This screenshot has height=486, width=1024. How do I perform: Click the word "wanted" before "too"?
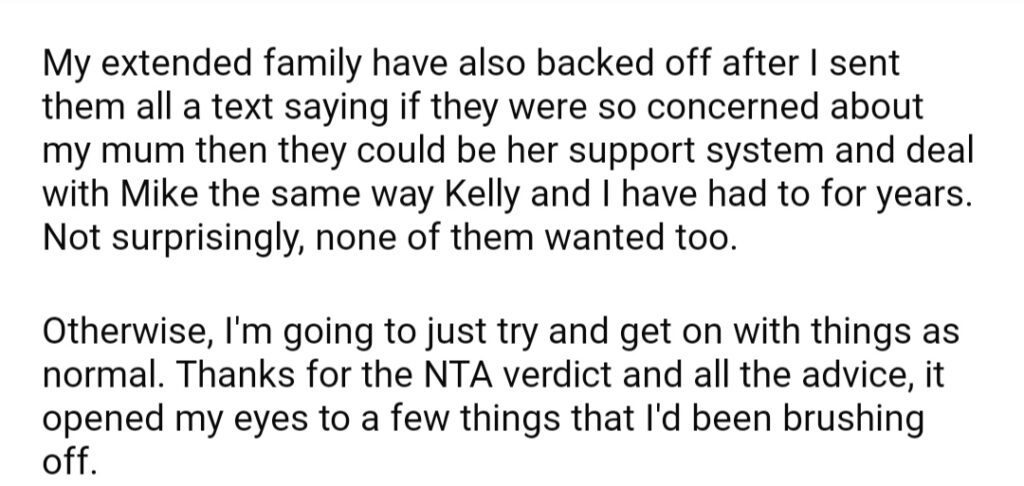click(x=593, y=239)
